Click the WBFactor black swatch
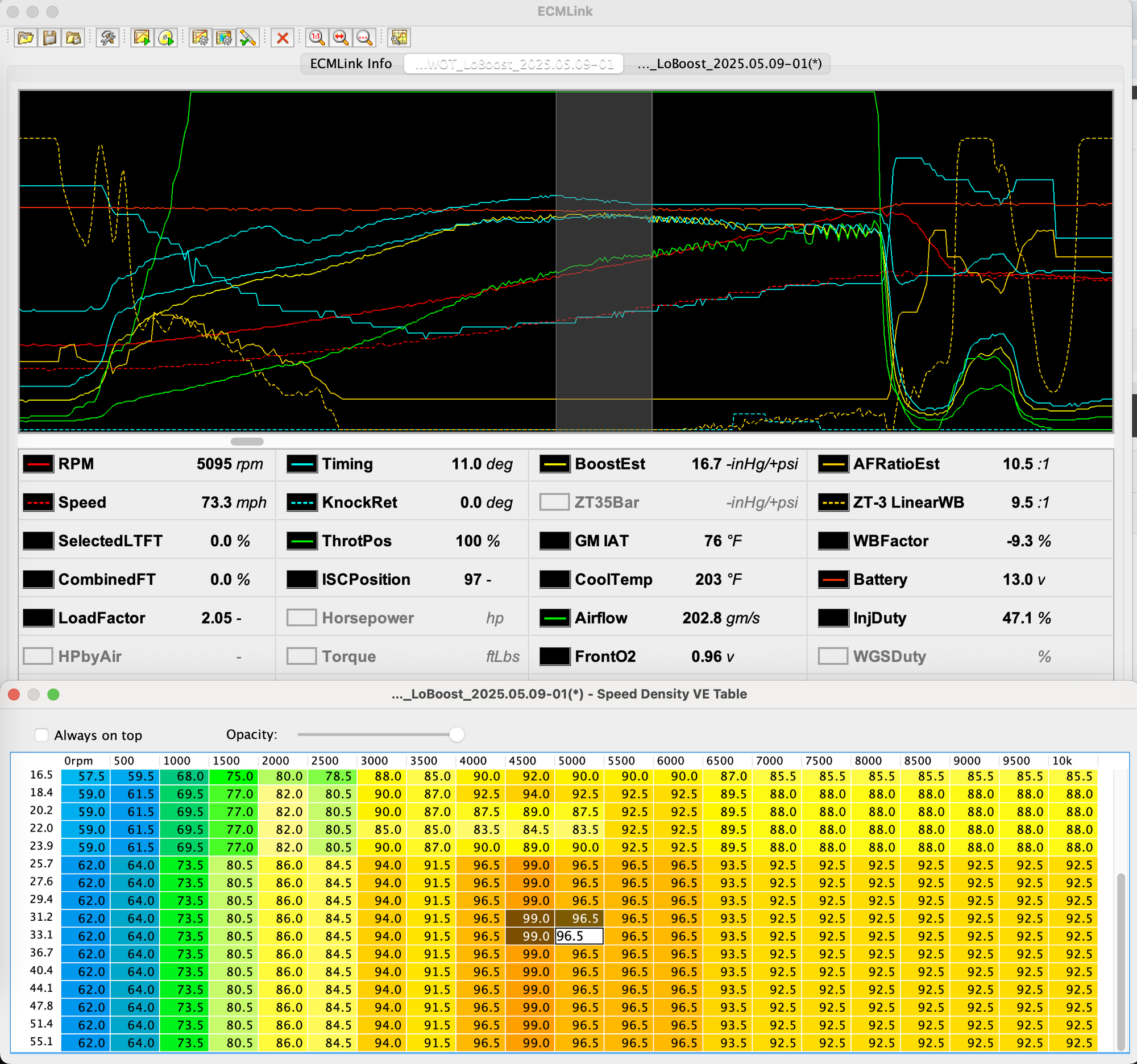1137x1064 pixels. pos(833,541)
